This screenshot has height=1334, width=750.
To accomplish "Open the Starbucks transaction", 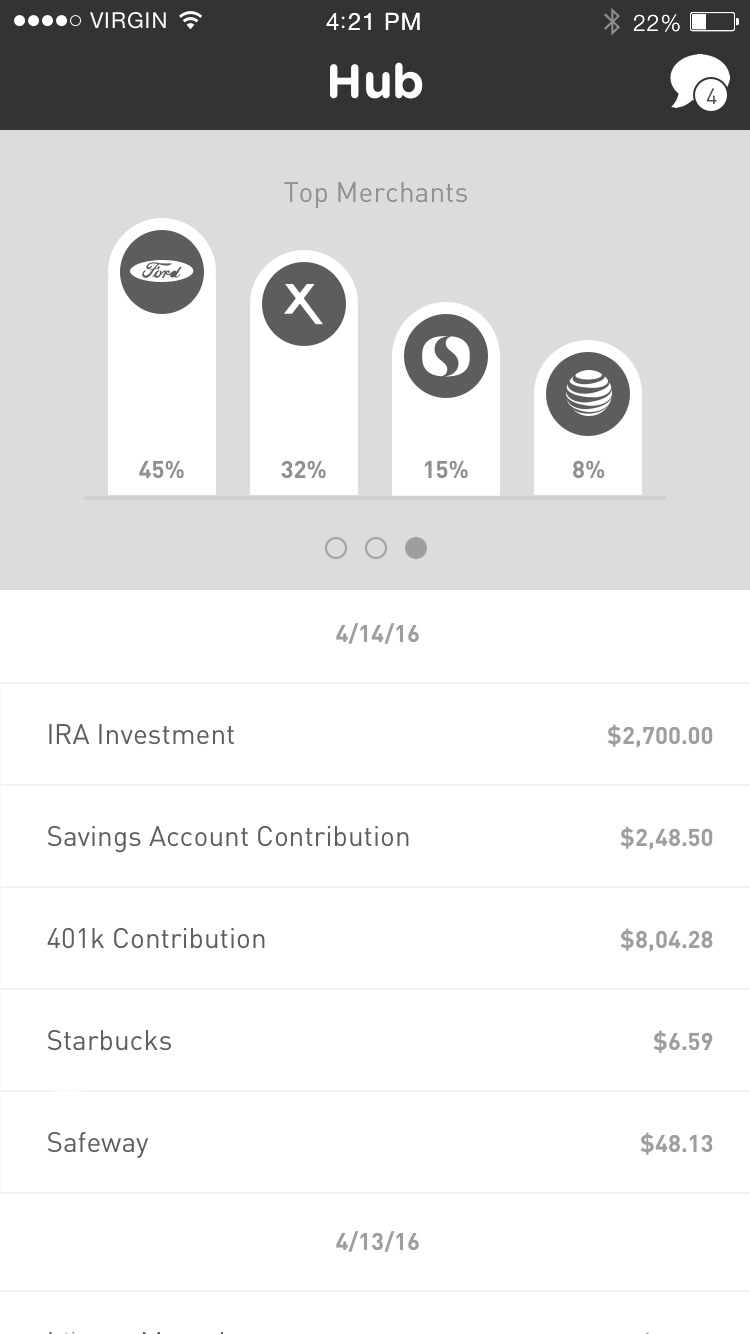I will point(375,1041).
